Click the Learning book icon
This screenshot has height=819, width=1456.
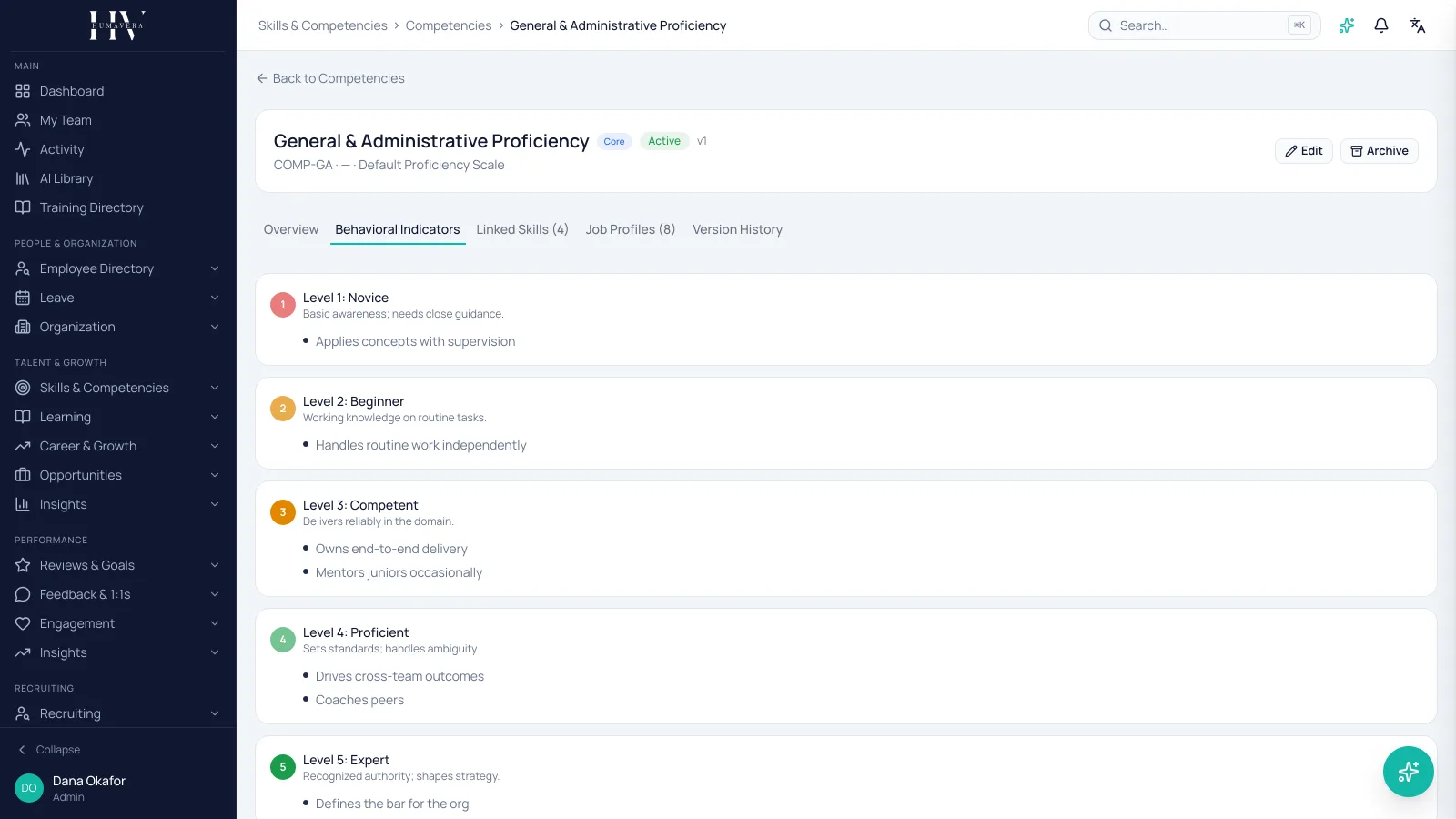[x=23, y=417]
